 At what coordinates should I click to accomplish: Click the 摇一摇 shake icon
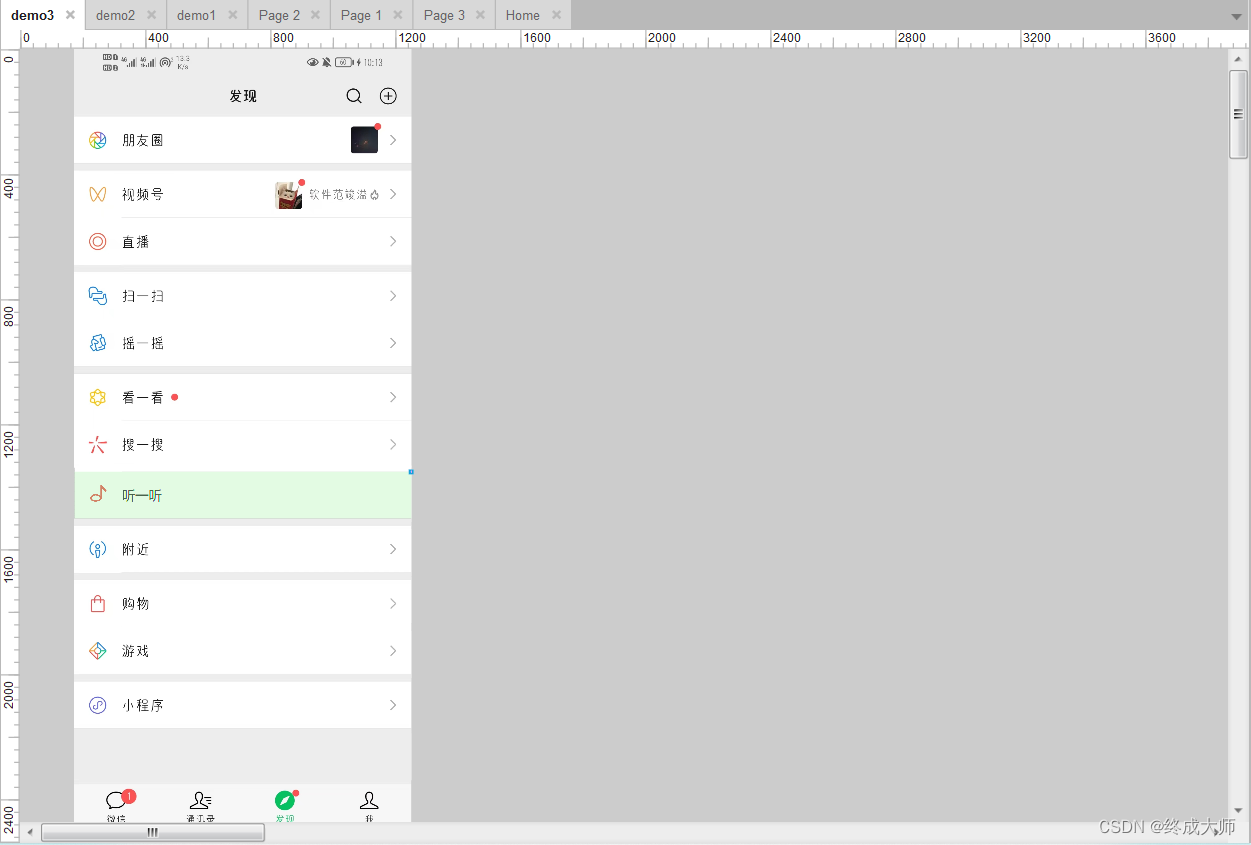(x=97, y=343)
